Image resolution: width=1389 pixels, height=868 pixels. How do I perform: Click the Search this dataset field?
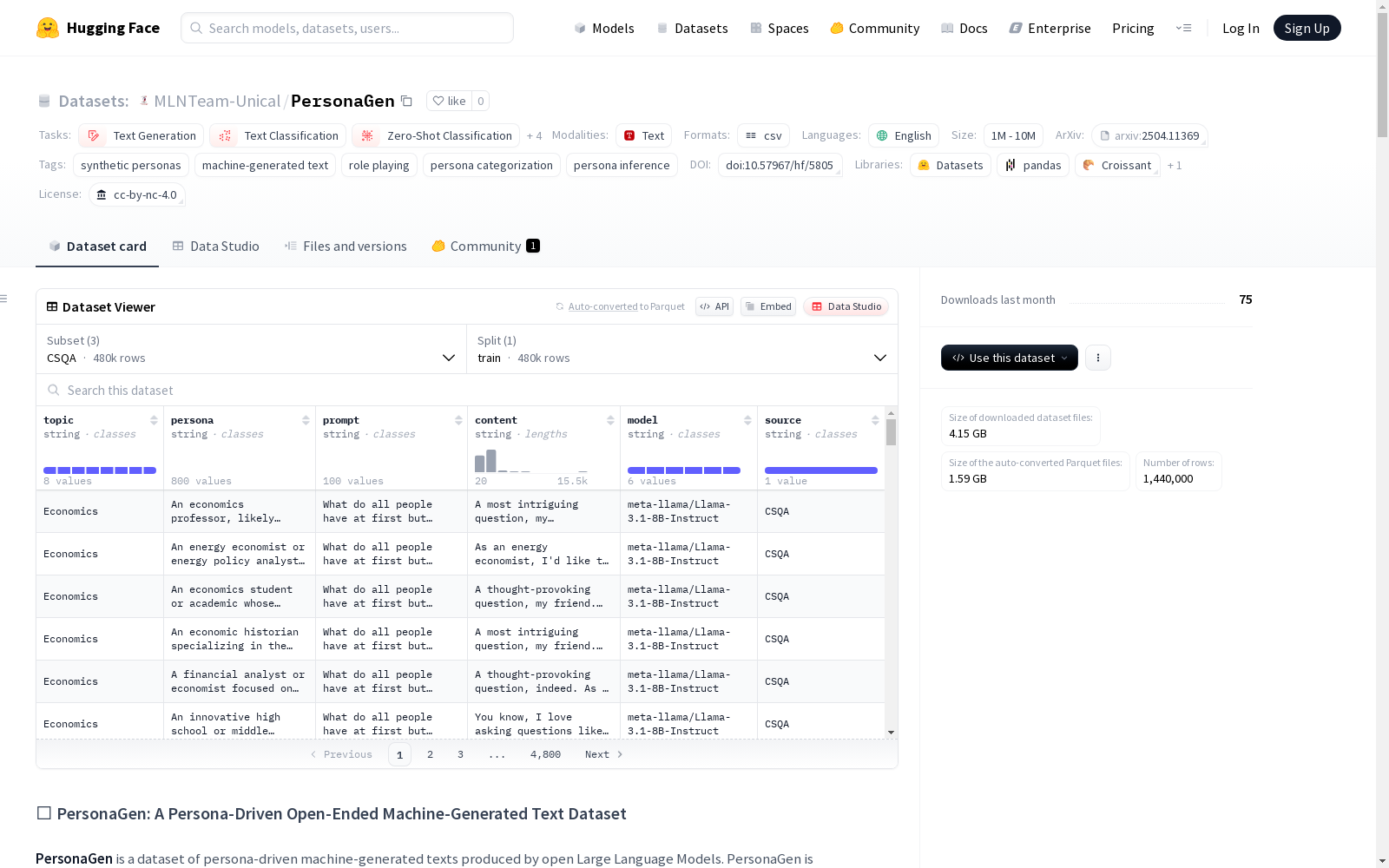[x=467, y=391]
